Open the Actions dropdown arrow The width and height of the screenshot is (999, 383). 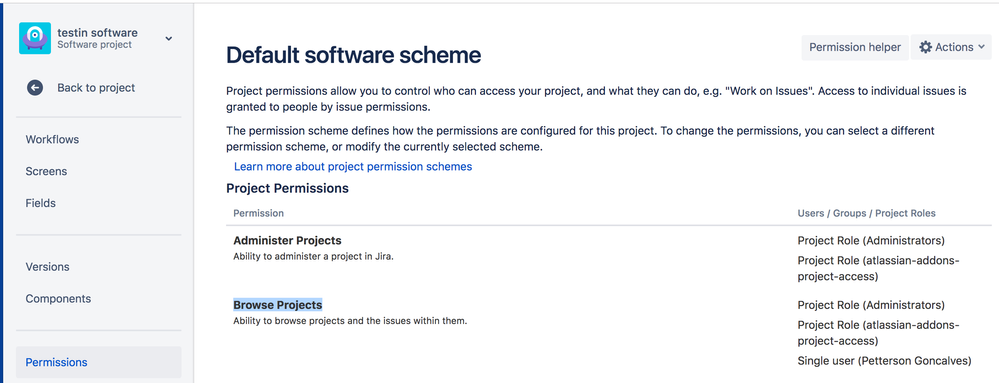981,47
